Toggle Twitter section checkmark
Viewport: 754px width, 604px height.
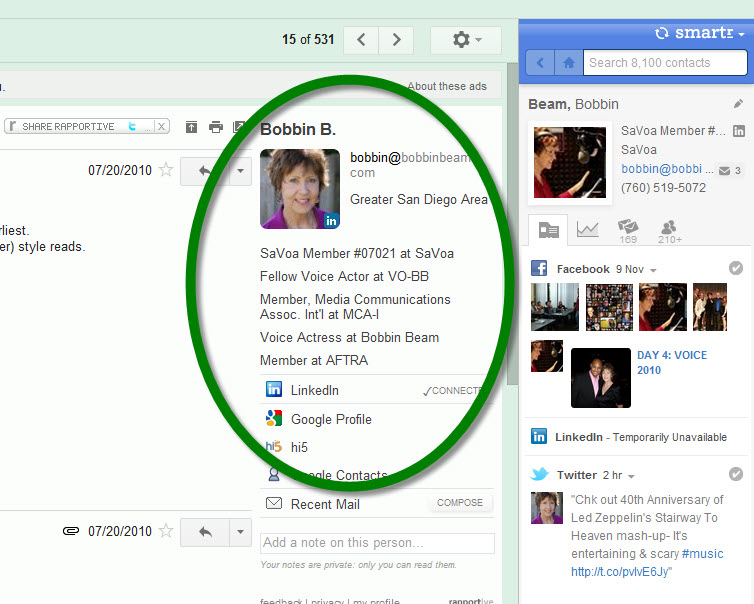[735, 474]
